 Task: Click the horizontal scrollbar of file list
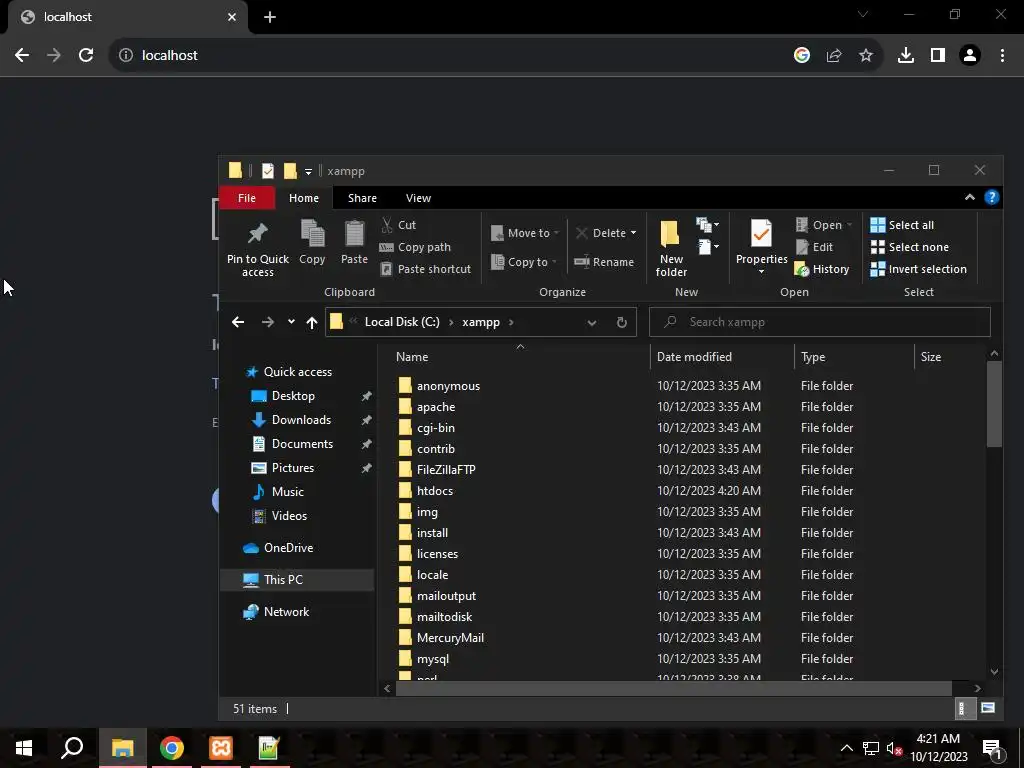click(673, 688)
